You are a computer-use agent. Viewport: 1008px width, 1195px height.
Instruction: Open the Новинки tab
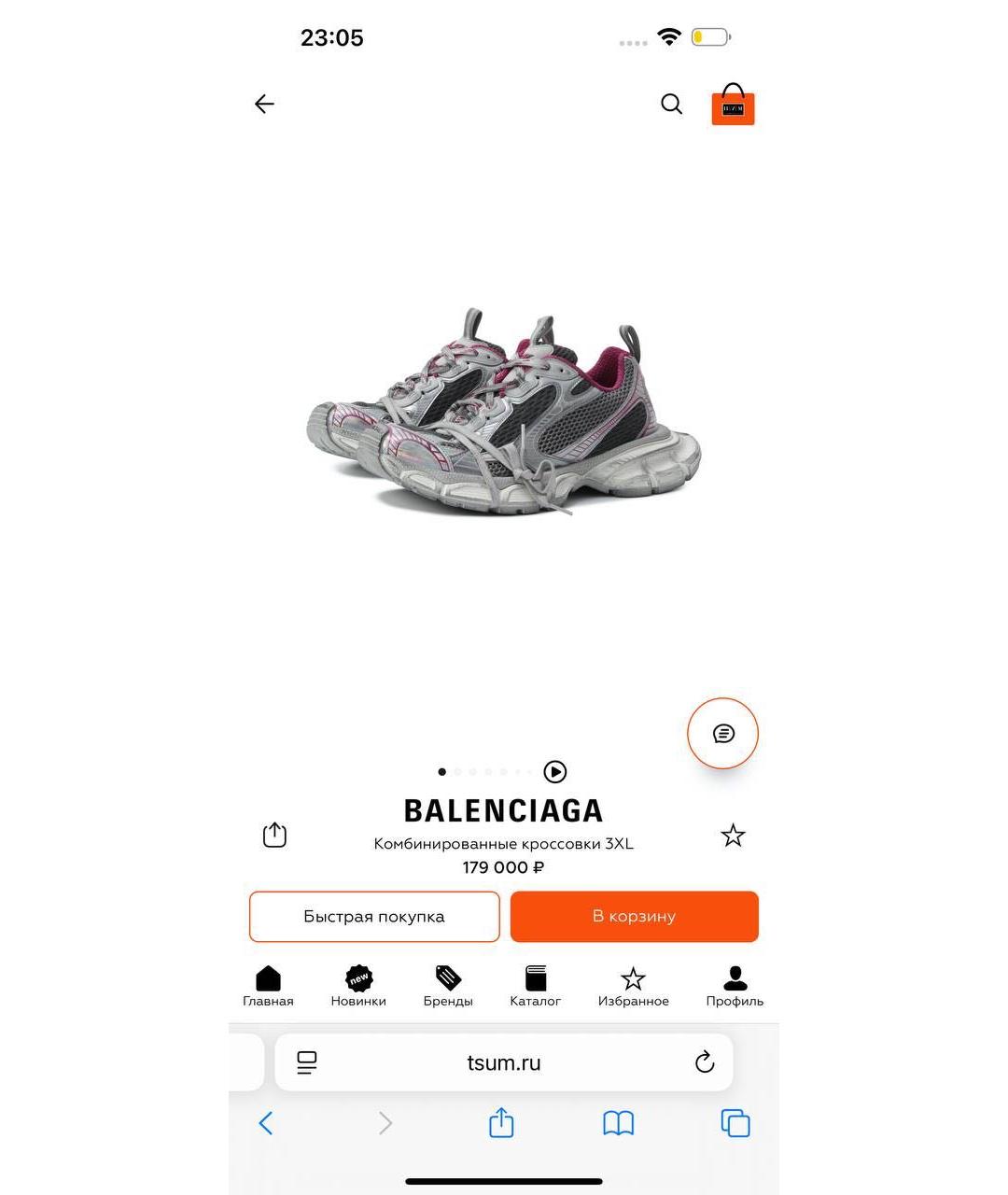(358, 987)
